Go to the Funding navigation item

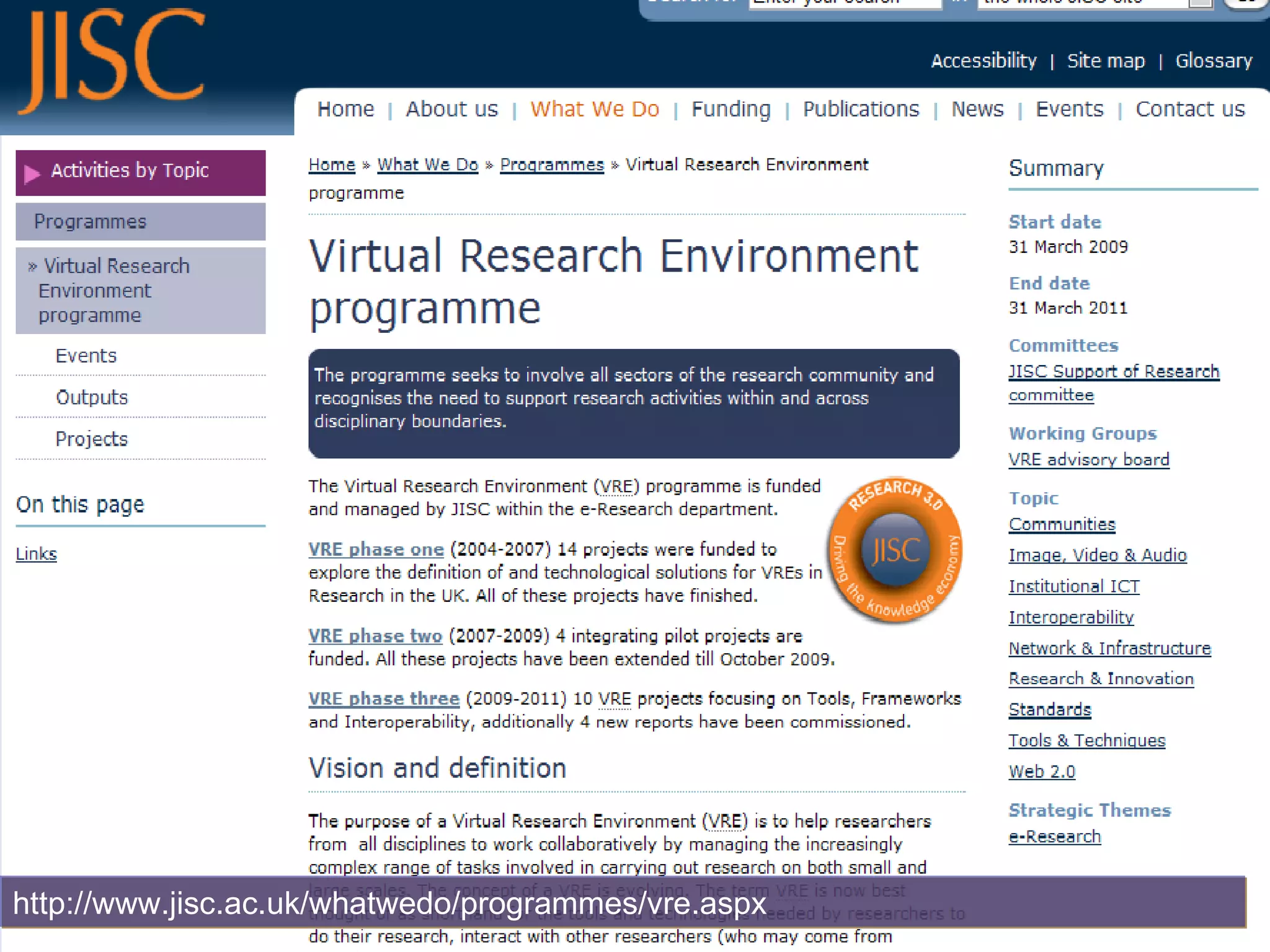click(x=731, y=109)
